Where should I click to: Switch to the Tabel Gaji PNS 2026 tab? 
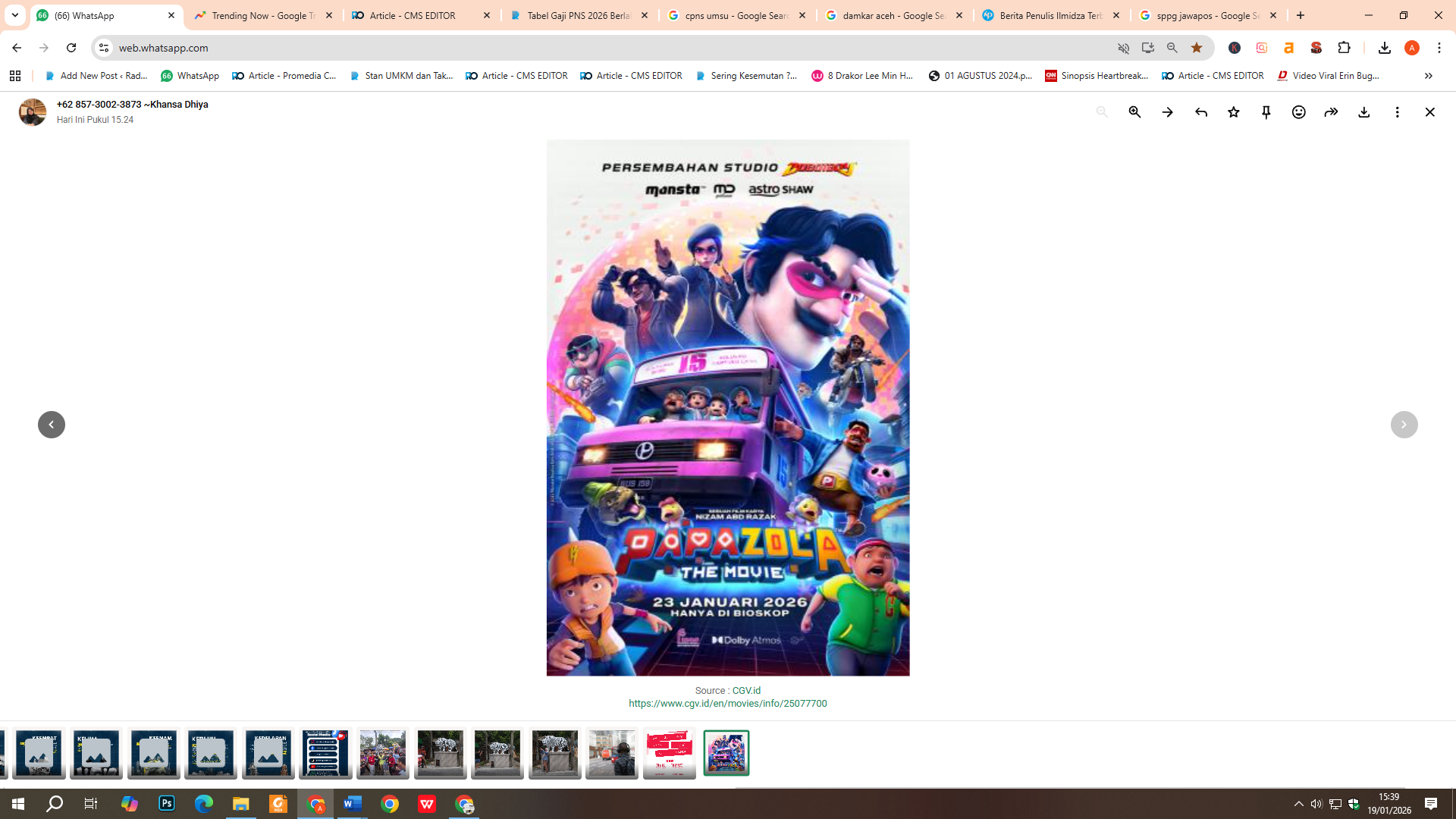[x=579, y=15]
